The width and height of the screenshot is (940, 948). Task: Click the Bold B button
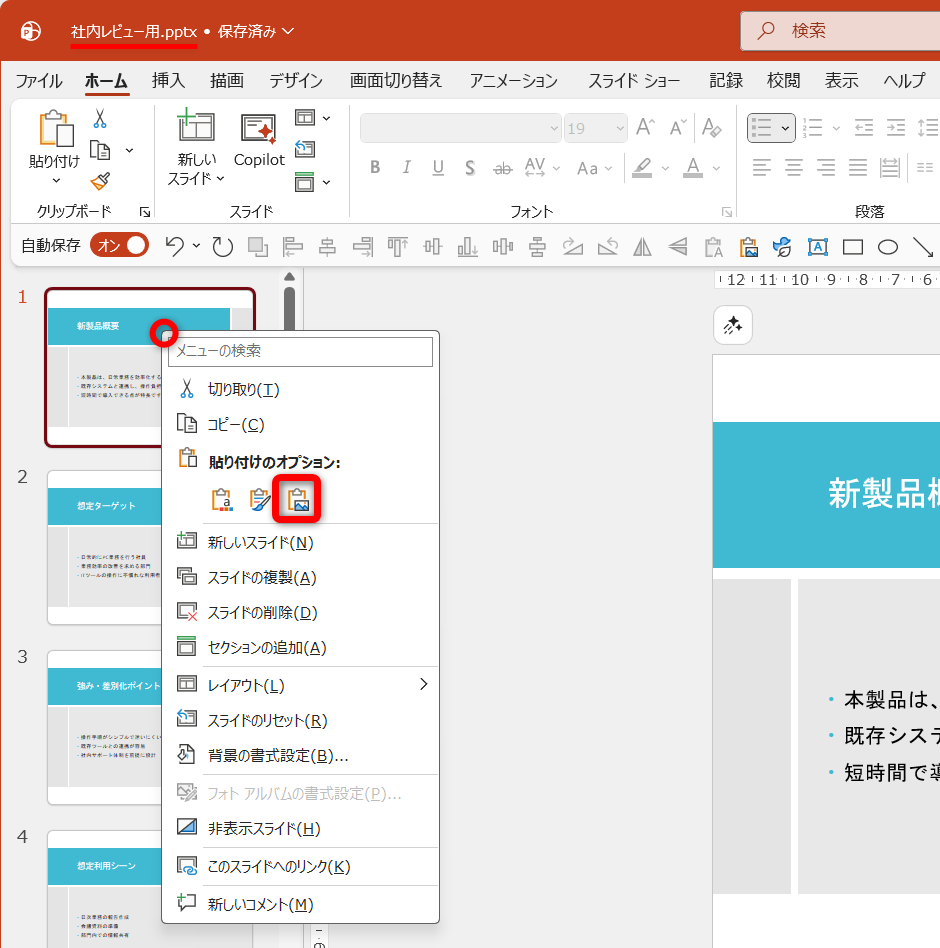pos(375,167)
